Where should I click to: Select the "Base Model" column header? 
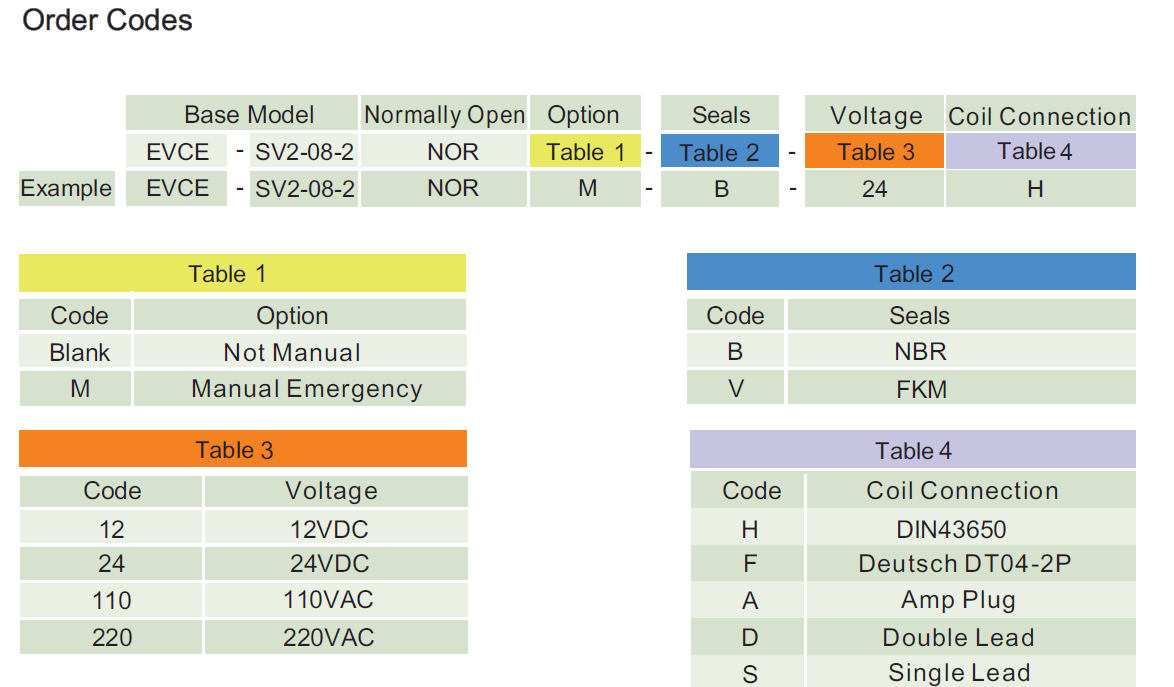[248, 115]
